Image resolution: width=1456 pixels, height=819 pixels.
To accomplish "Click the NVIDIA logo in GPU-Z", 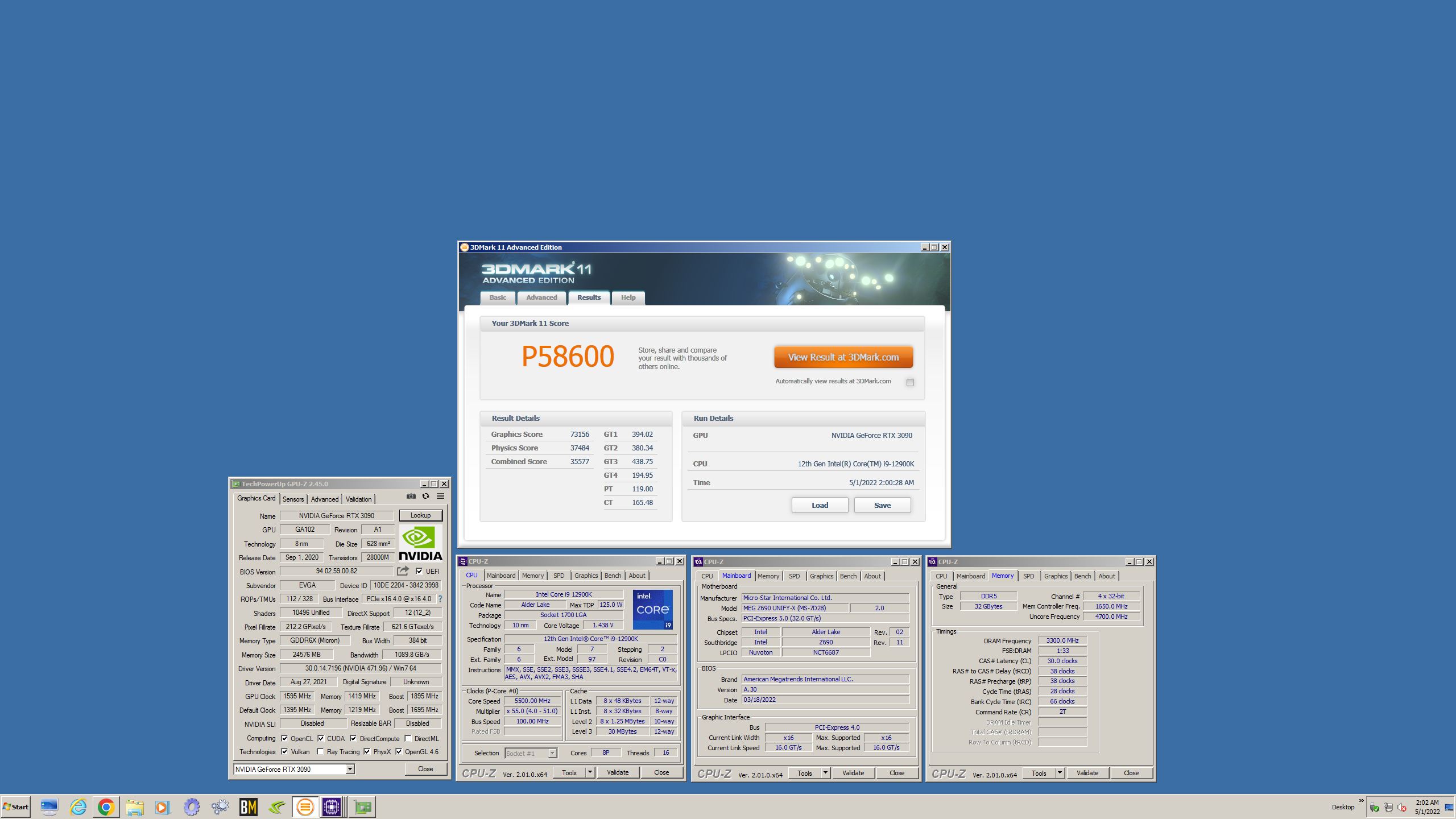I will pos(420,544).
